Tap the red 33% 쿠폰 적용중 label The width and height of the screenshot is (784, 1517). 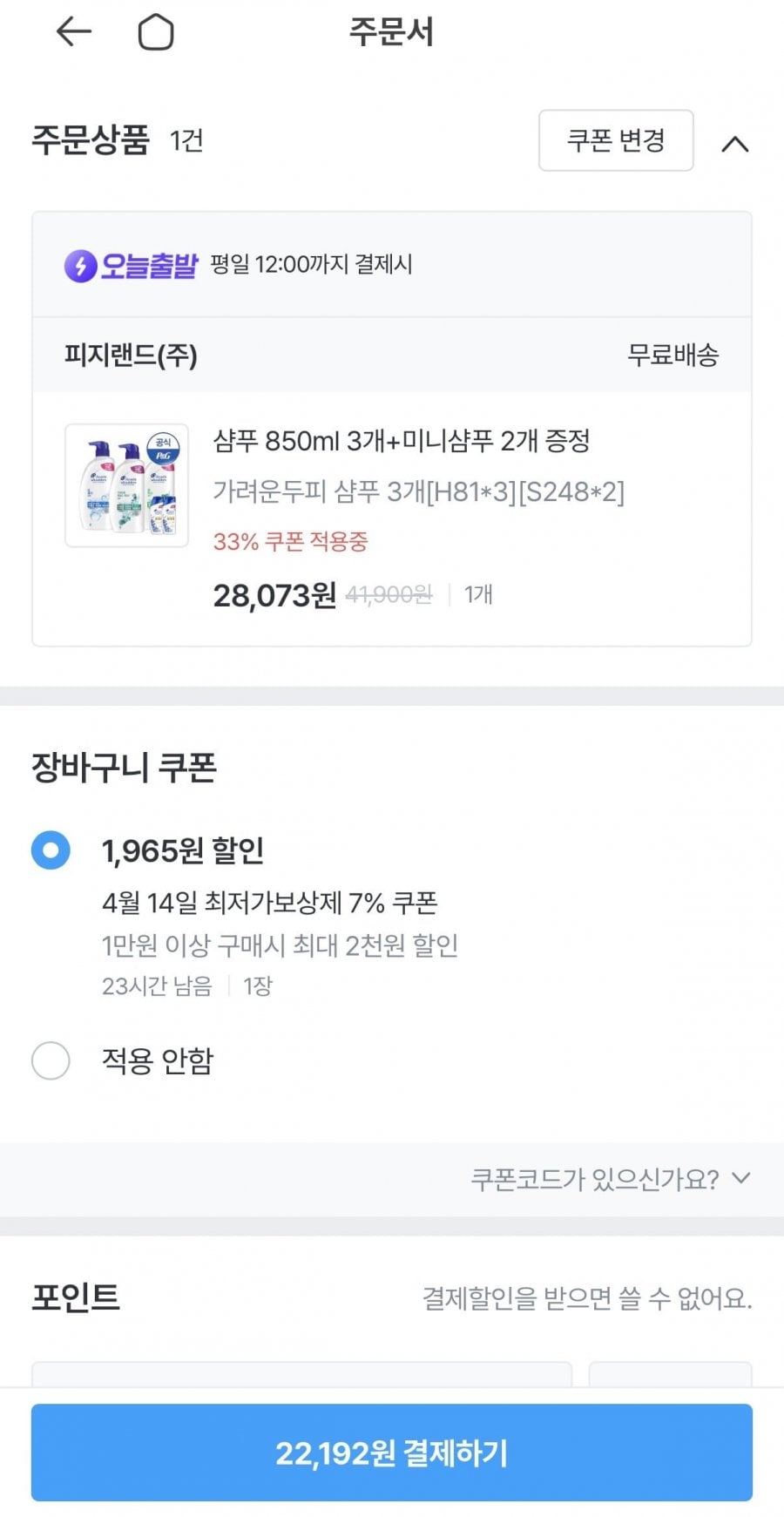pos(291,541)
